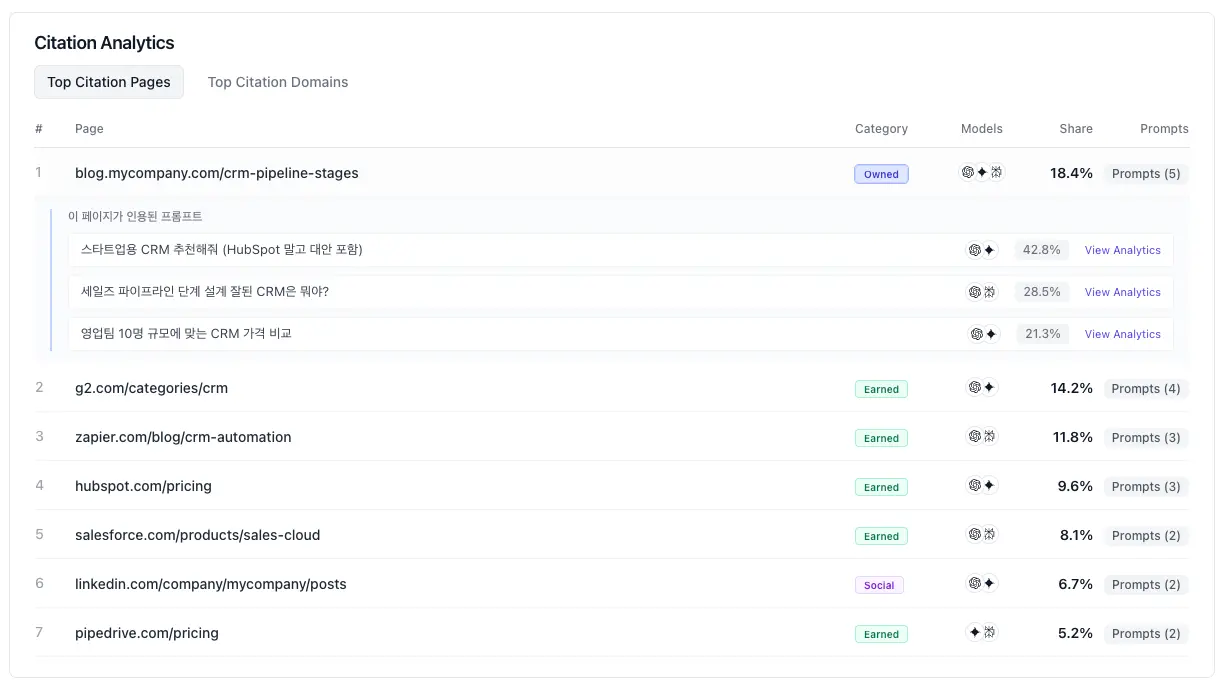The height and width of the screenshot is (693, 1230).
Task: Click the Gemini icon in the linkedin.com row
Action: (989, 583)
